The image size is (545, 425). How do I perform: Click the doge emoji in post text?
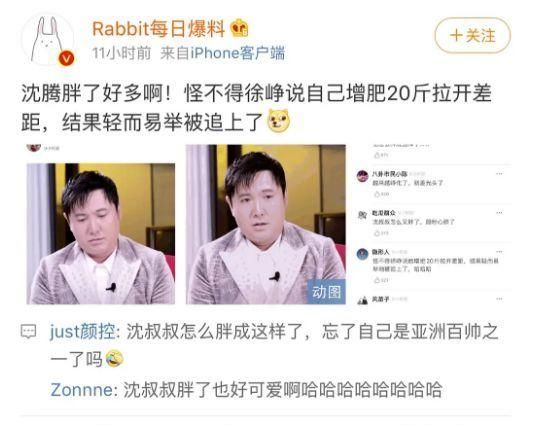(278, 121)
